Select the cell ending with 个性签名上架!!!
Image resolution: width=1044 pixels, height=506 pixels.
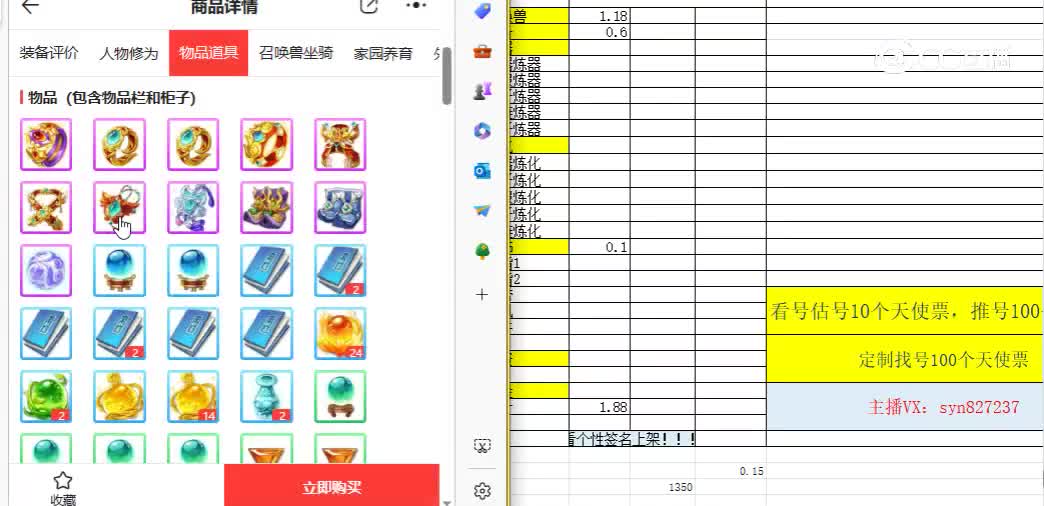633,439
